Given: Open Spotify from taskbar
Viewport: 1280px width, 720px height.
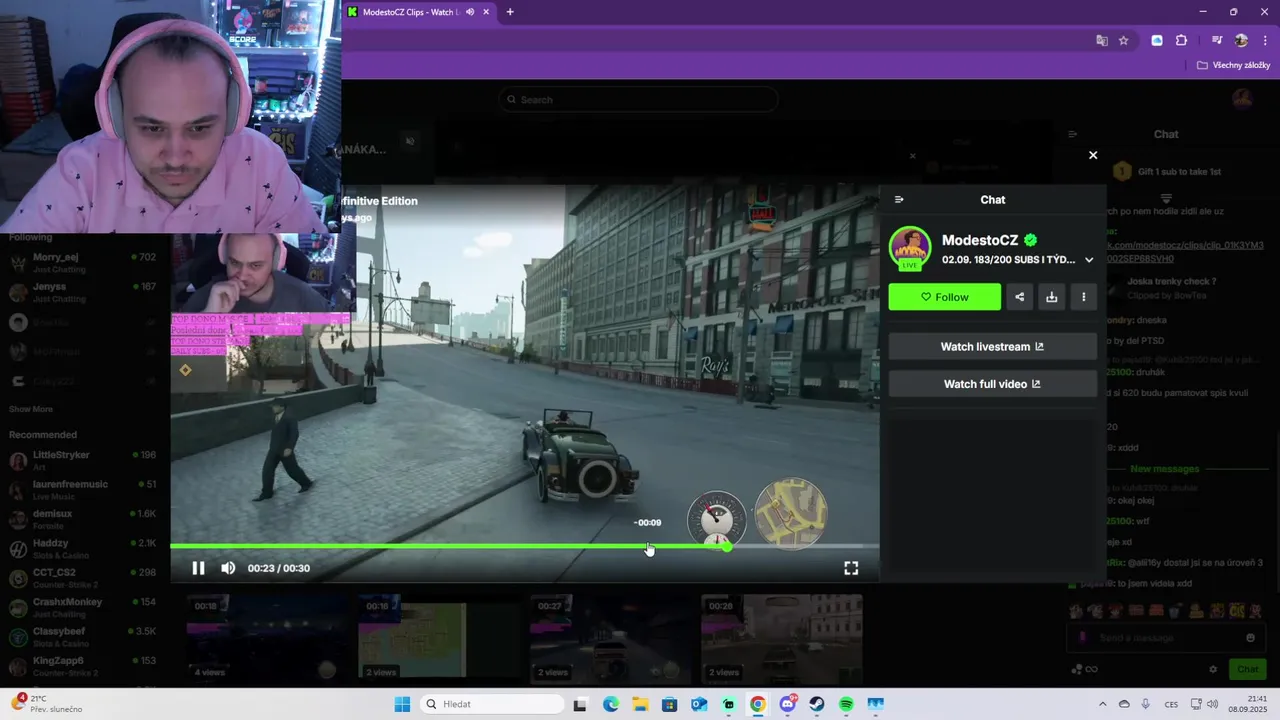Looking at the screenshot, I should [x=846, y=704].
